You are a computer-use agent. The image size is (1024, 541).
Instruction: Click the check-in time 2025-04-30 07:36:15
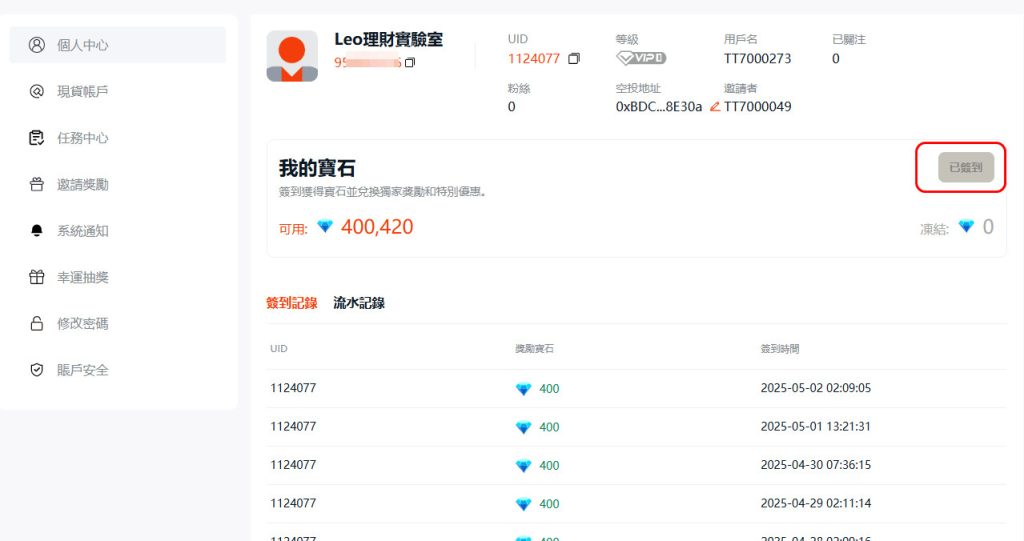816,465
